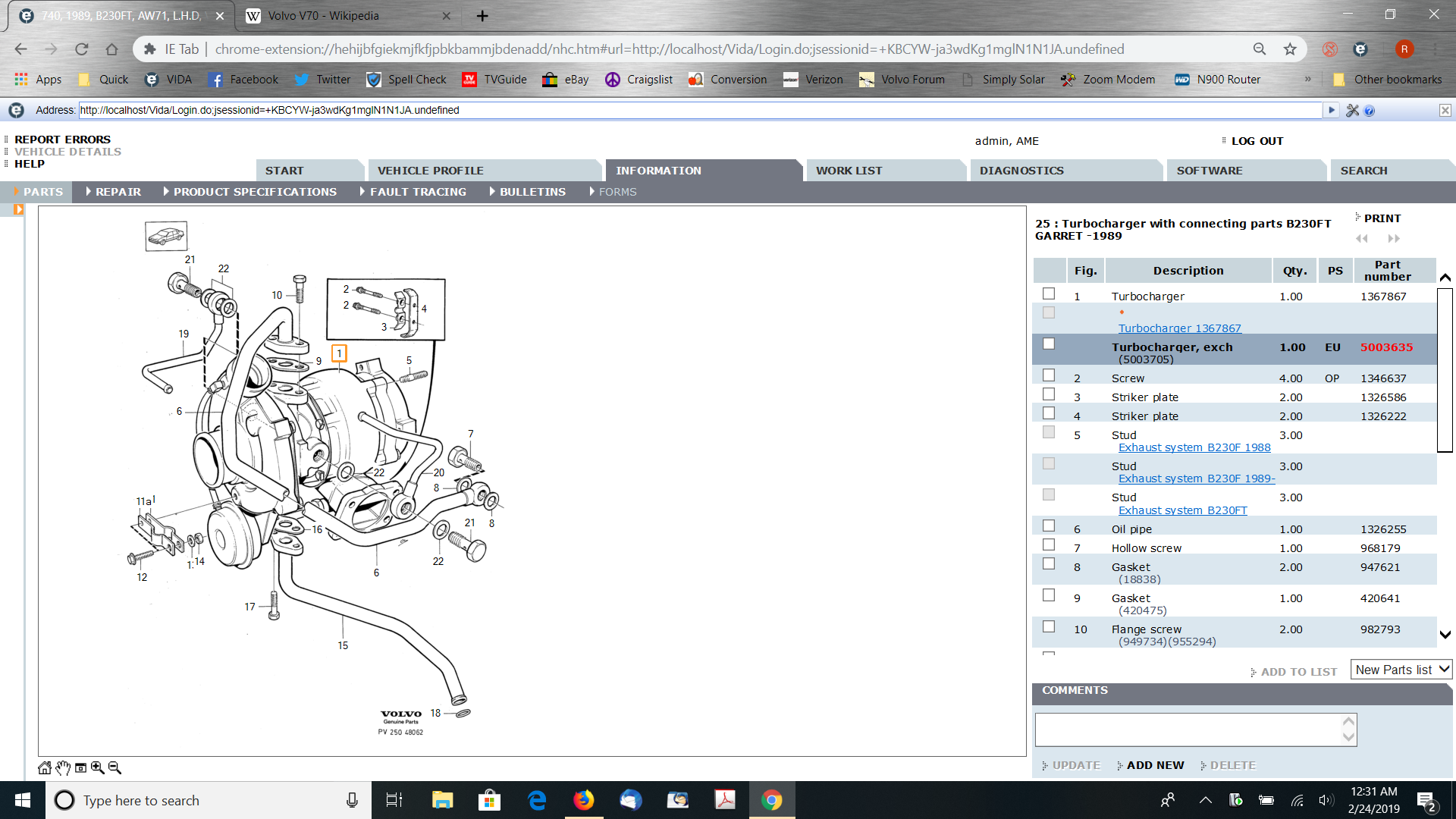
Task: Go to next parts page arrow
Action: [x=1394, y=238]
